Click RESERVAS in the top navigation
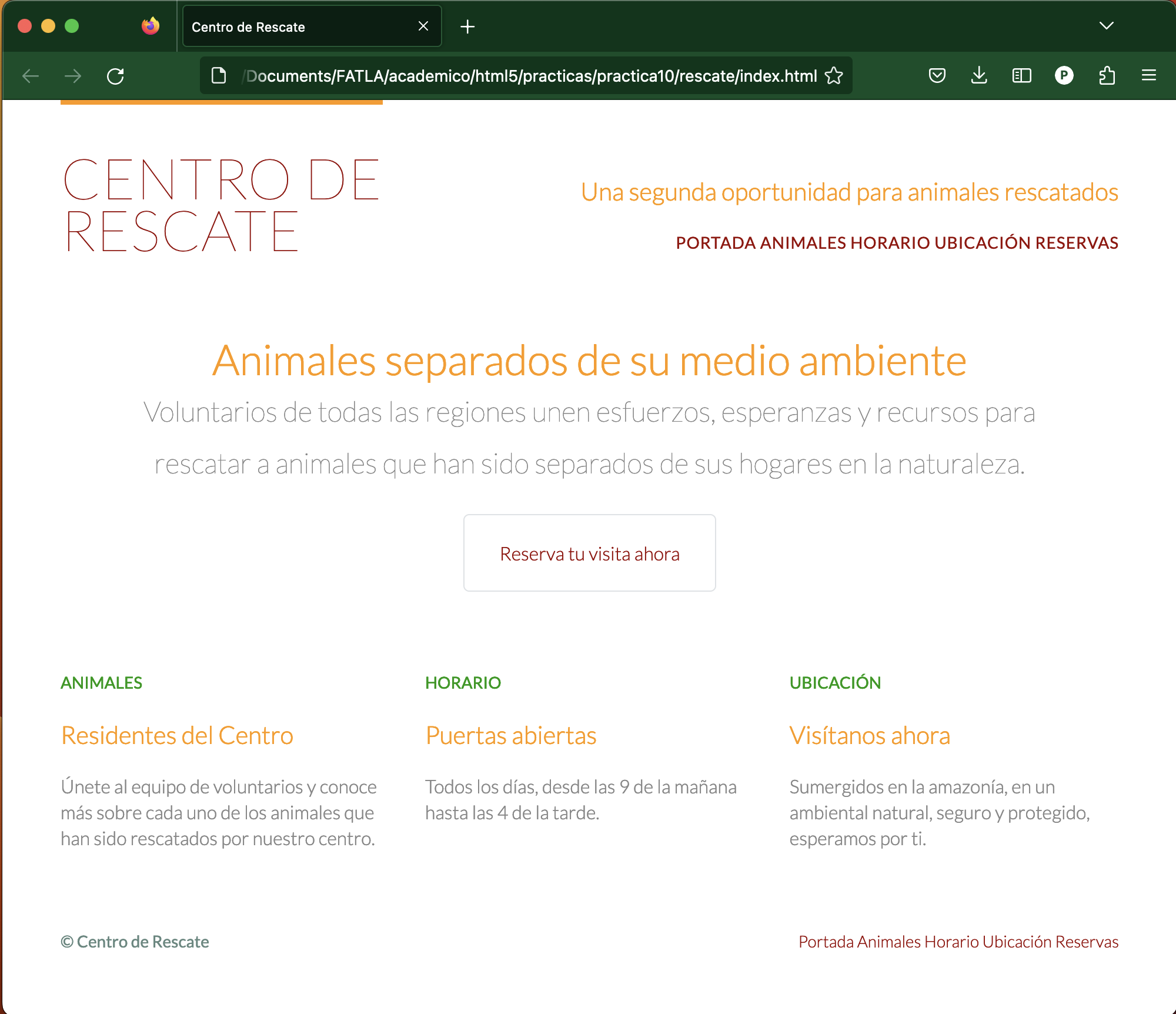This screenshot has width=1176, height=1014. (x=1077, y=243)
